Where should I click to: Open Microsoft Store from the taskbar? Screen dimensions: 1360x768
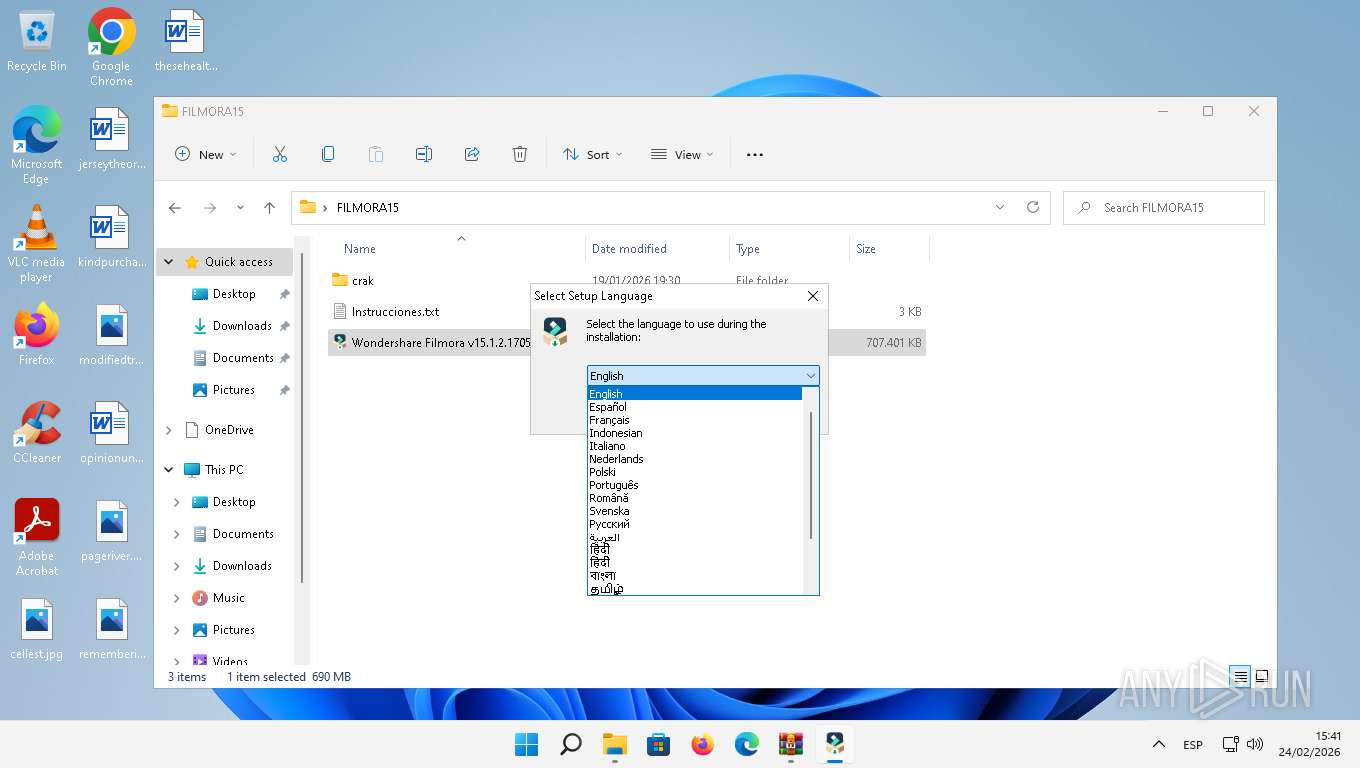(659, 744)
